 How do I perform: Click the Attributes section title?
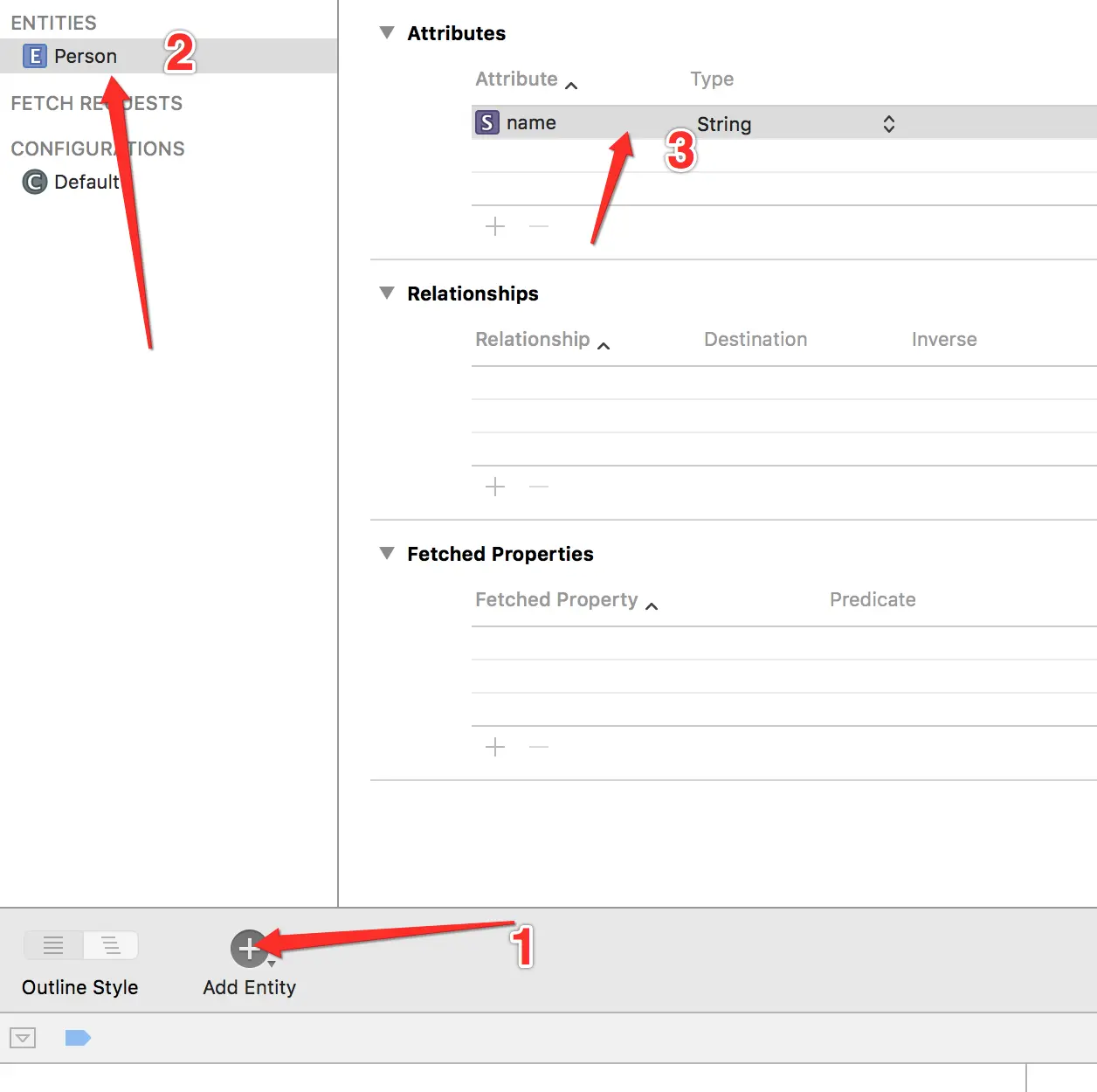click(x=456, y=33)
